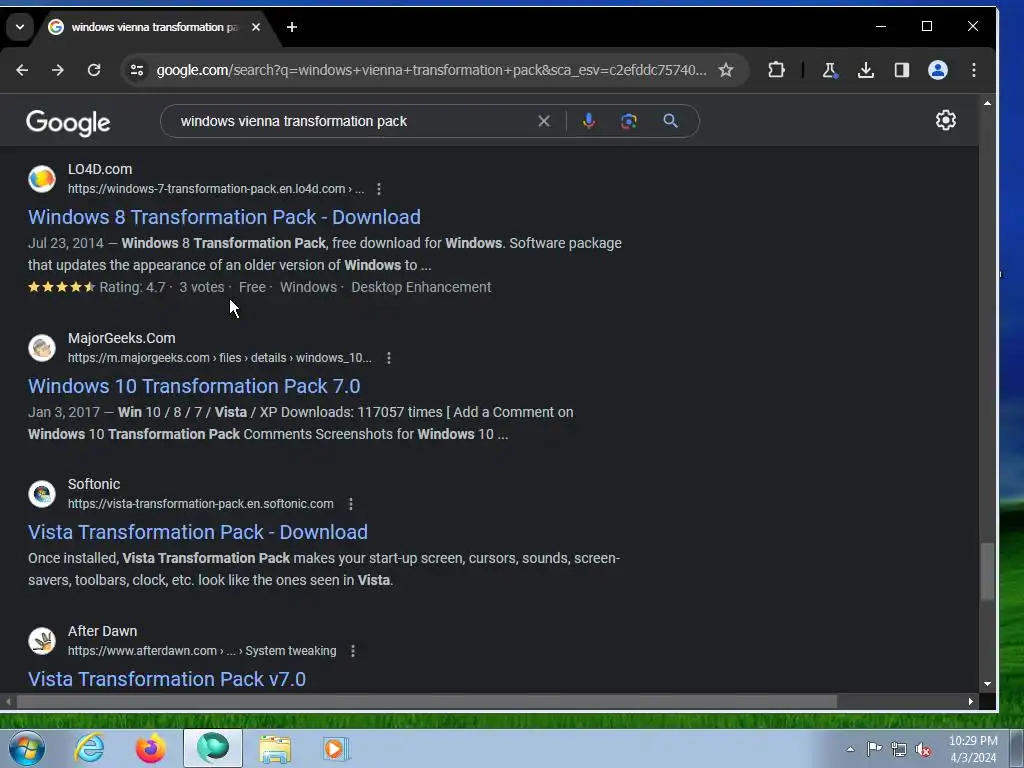Open the muted volume tray icon
The width and height of the screenshot is (1024, 768).
pyautogui.click(x=923, y=750)
